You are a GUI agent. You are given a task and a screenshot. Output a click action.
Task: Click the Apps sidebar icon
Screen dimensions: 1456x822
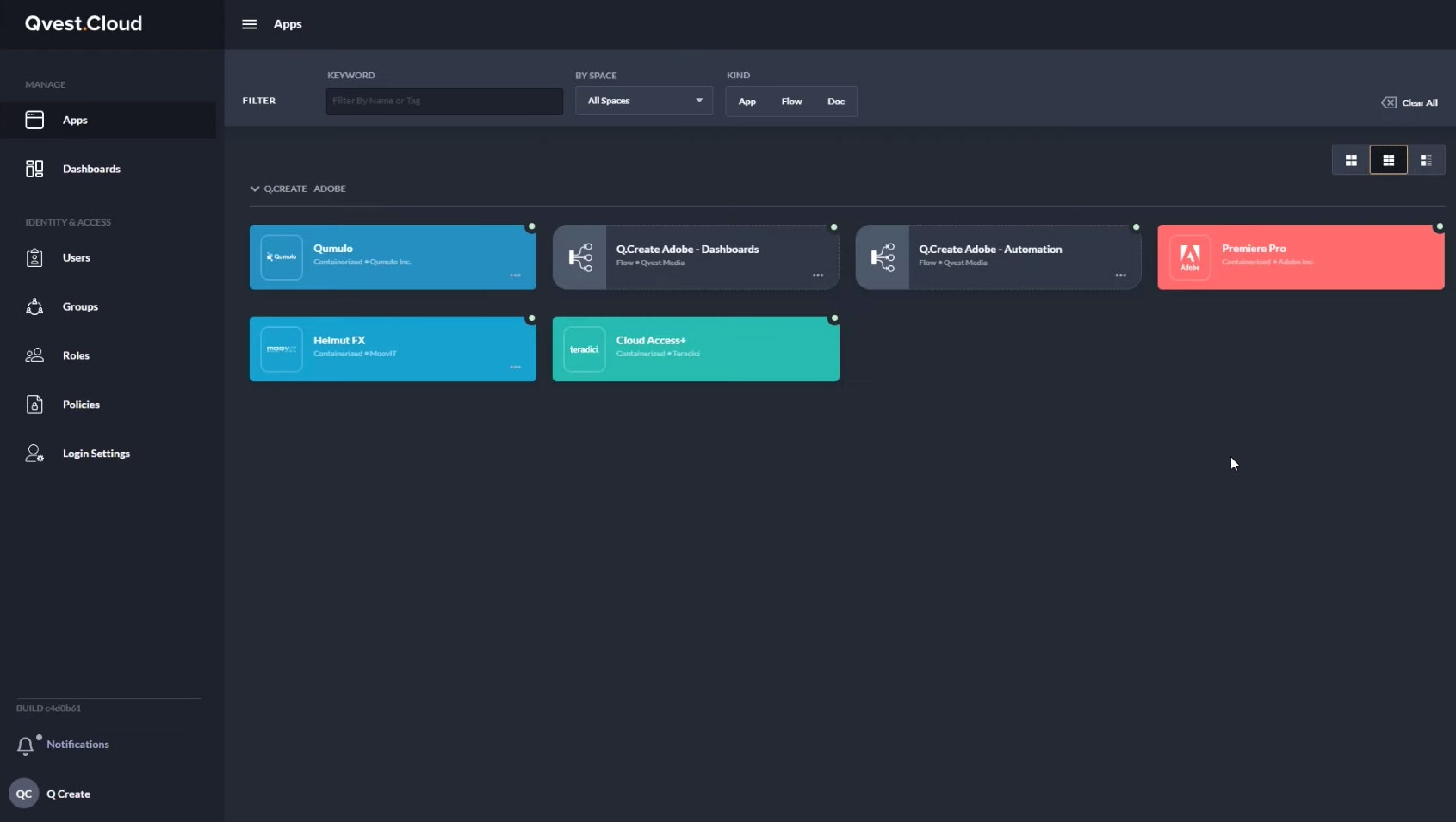[34, 120]
